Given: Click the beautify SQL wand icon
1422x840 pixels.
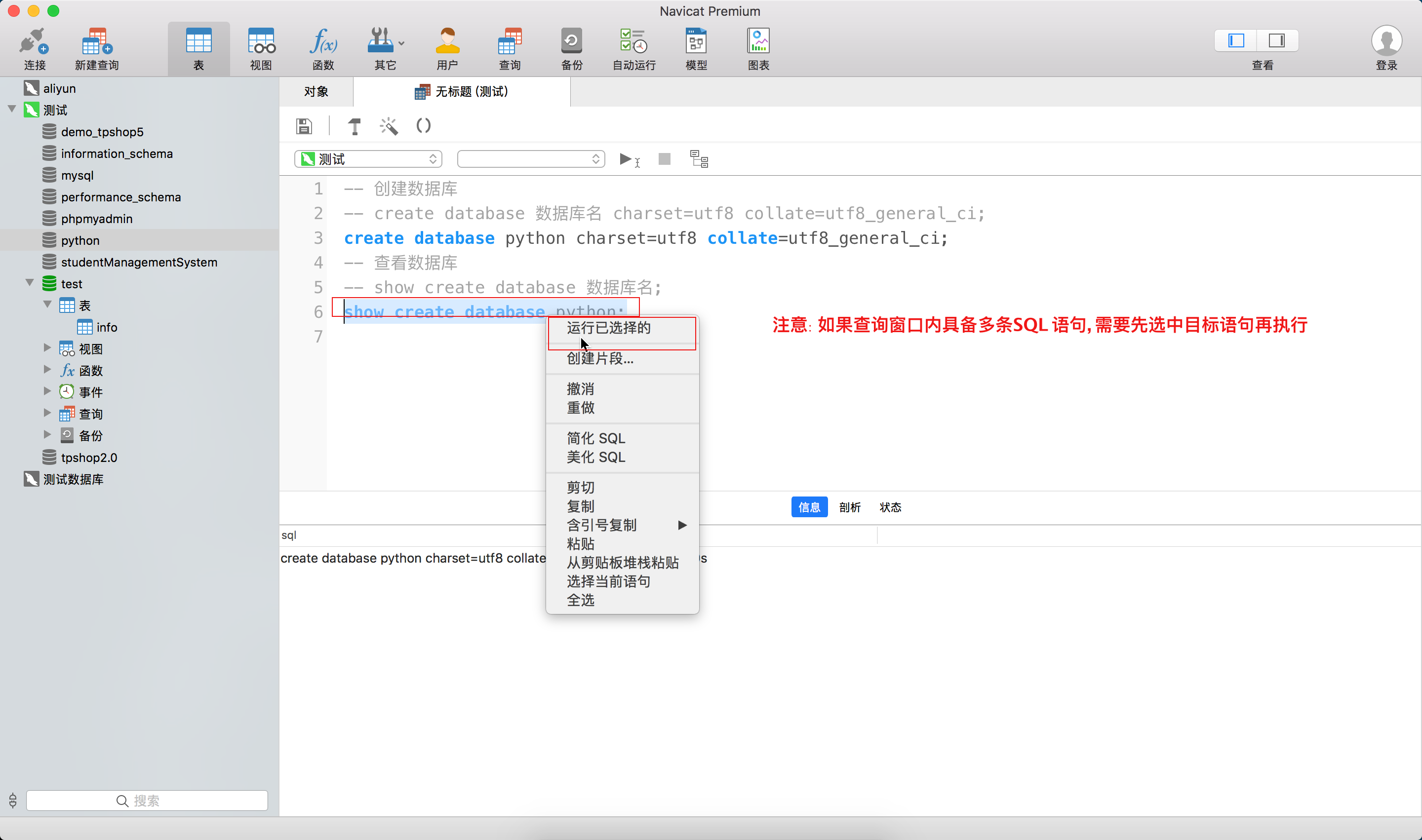Looking at the screenshot, I should (x=389, y=126).
